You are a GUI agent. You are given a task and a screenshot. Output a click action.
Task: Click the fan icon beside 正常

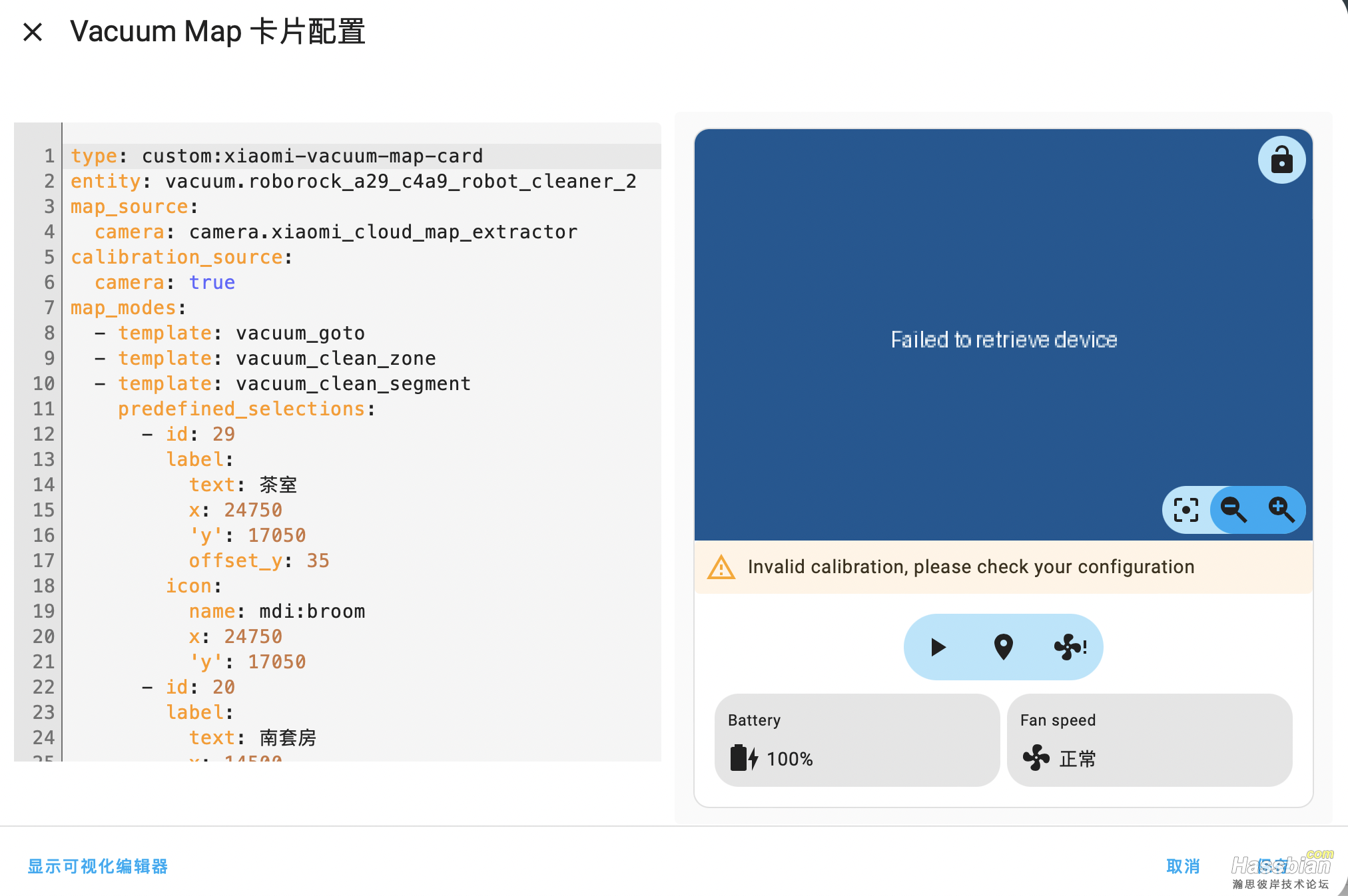pos(1036,758)
